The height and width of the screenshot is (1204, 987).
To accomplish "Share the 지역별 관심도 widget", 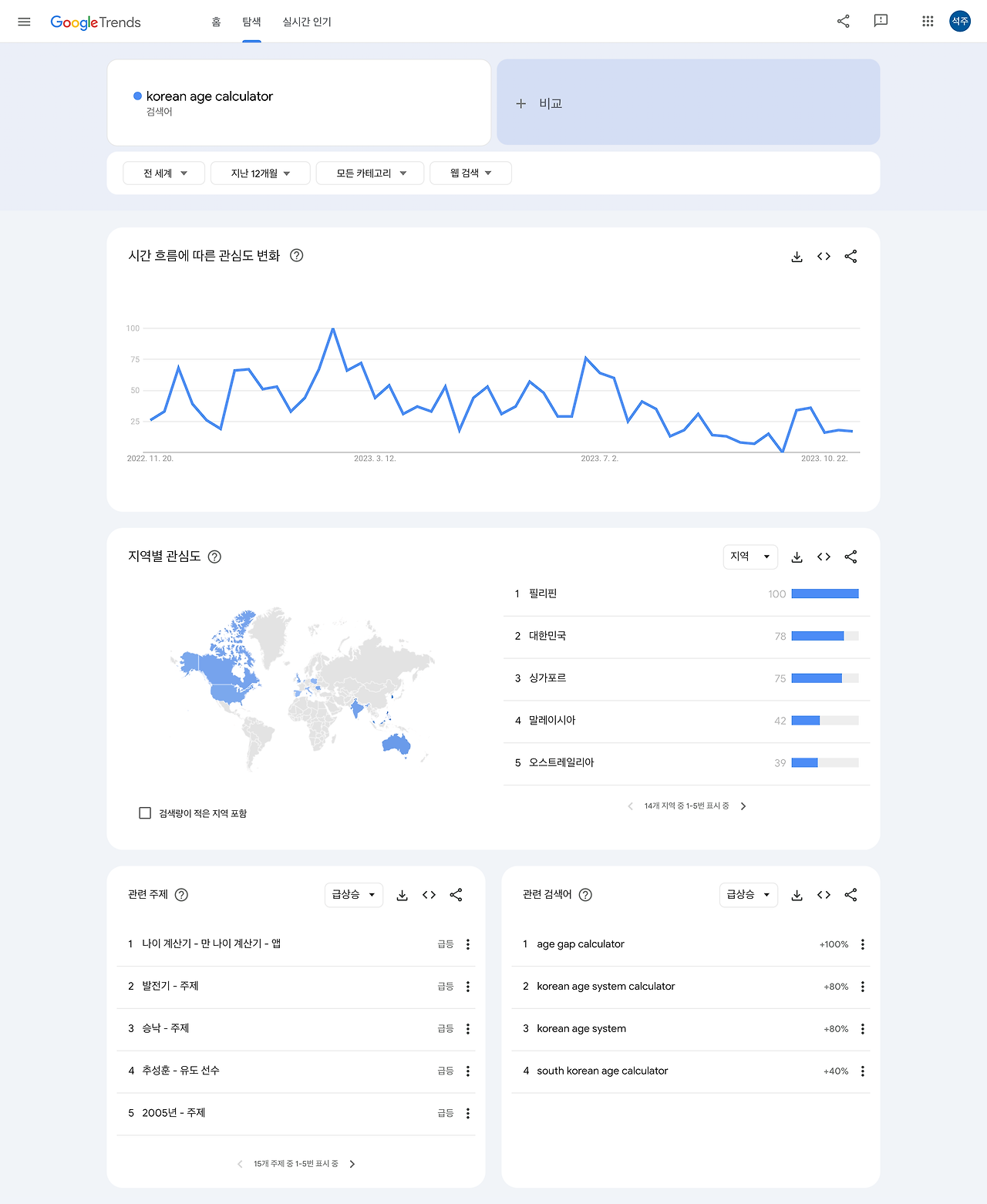I will [851, 557].
